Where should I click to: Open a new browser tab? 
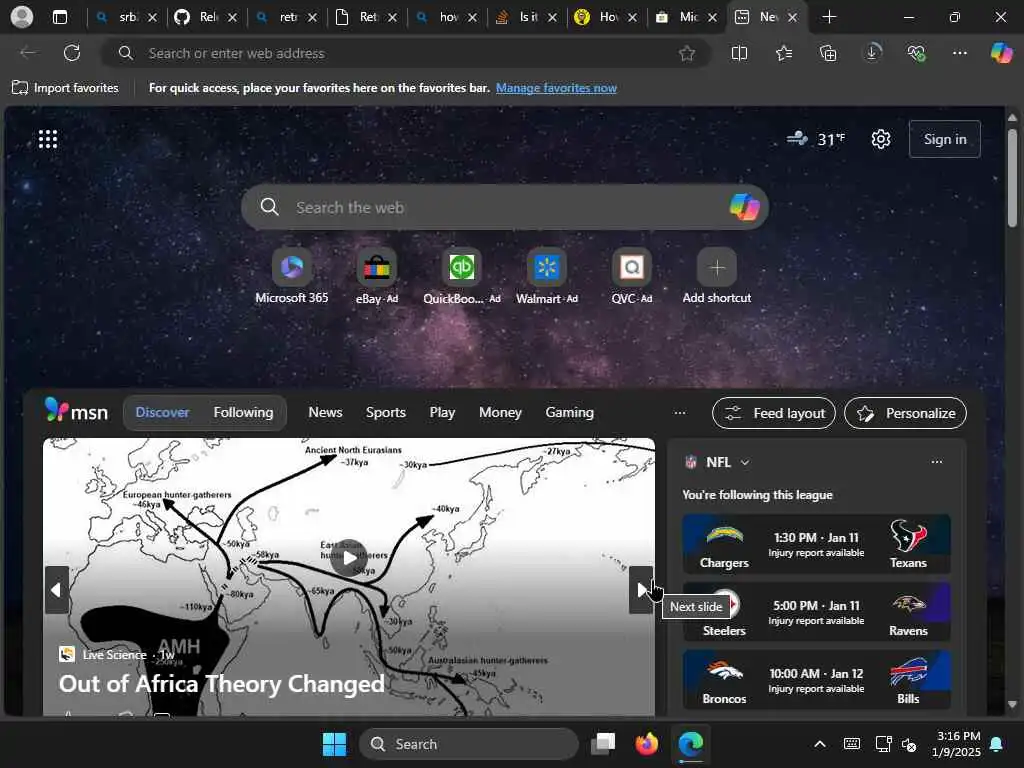[829, 17]
